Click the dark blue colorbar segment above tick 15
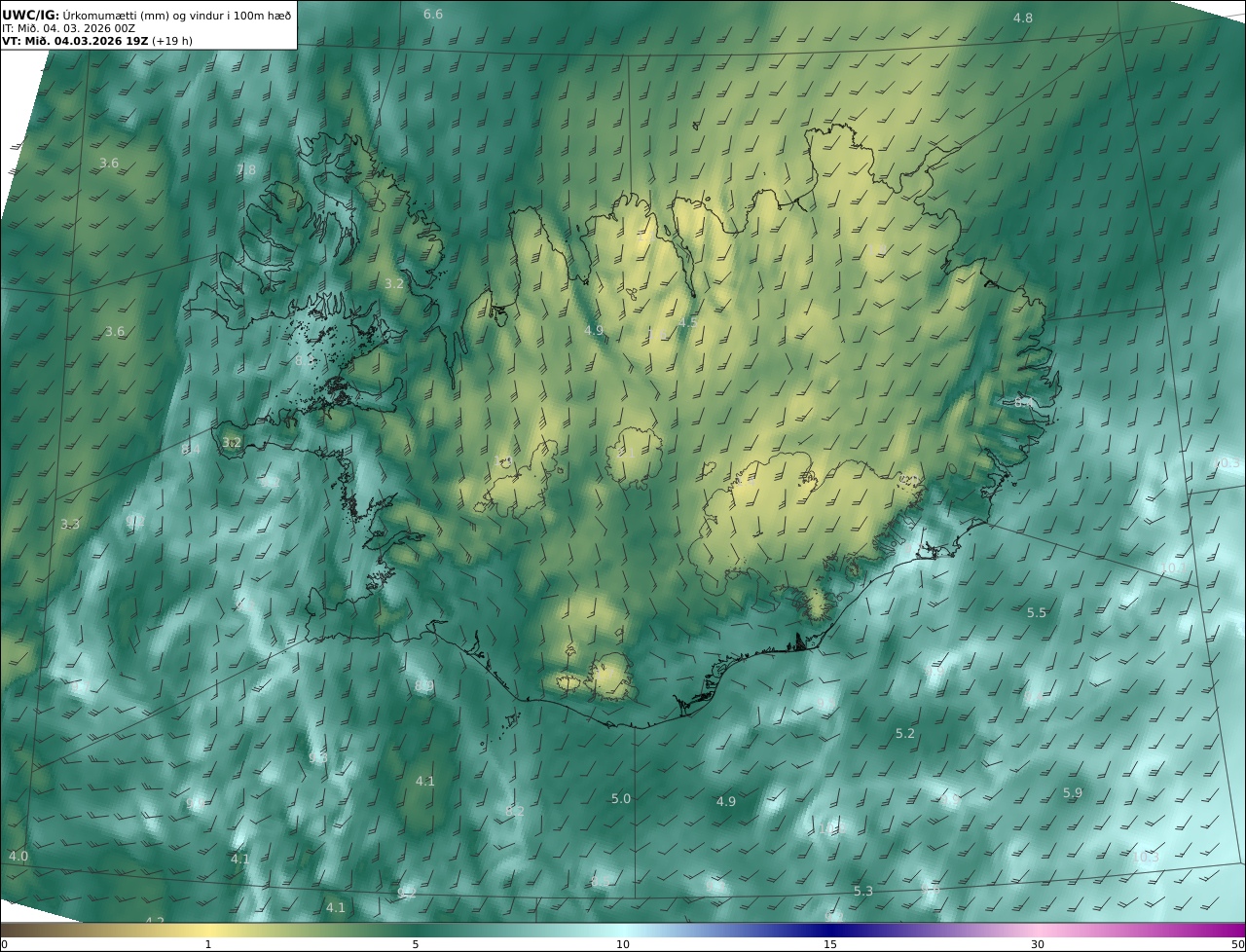Screen dimensions: 1246x952 coord(830,930)
